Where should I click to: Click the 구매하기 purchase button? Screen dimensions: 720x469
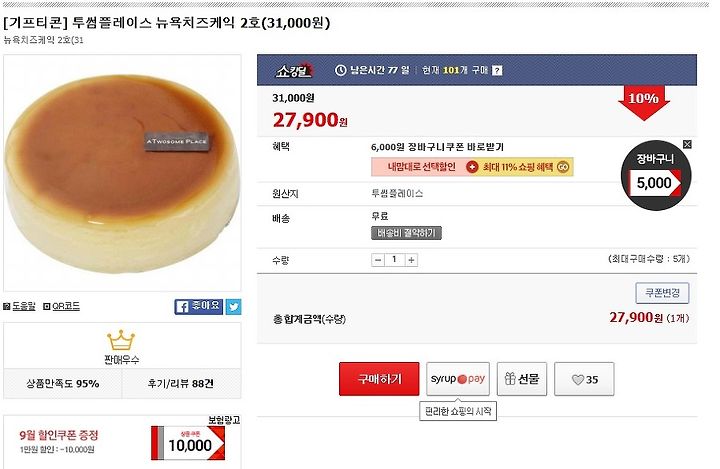379,379
